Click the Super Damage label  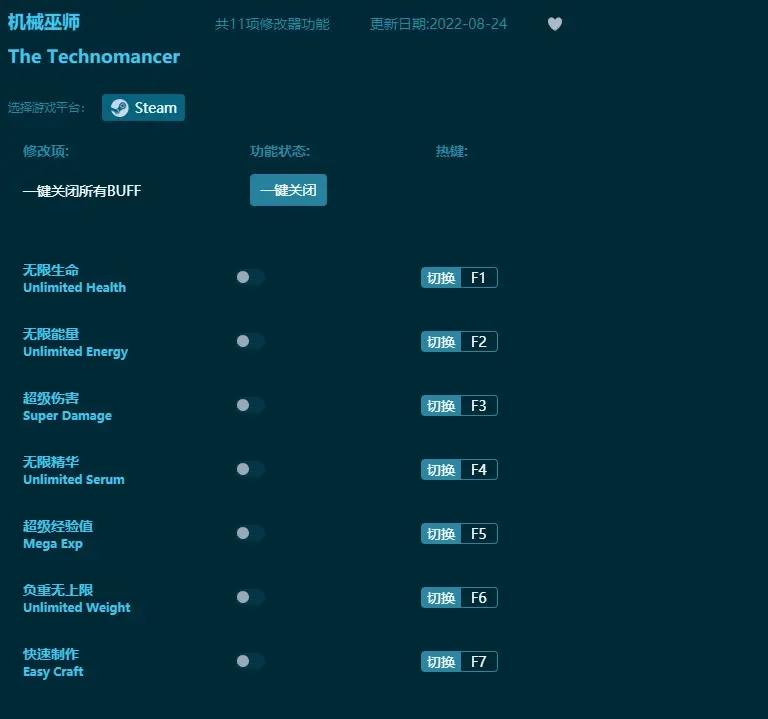[68, 416]
